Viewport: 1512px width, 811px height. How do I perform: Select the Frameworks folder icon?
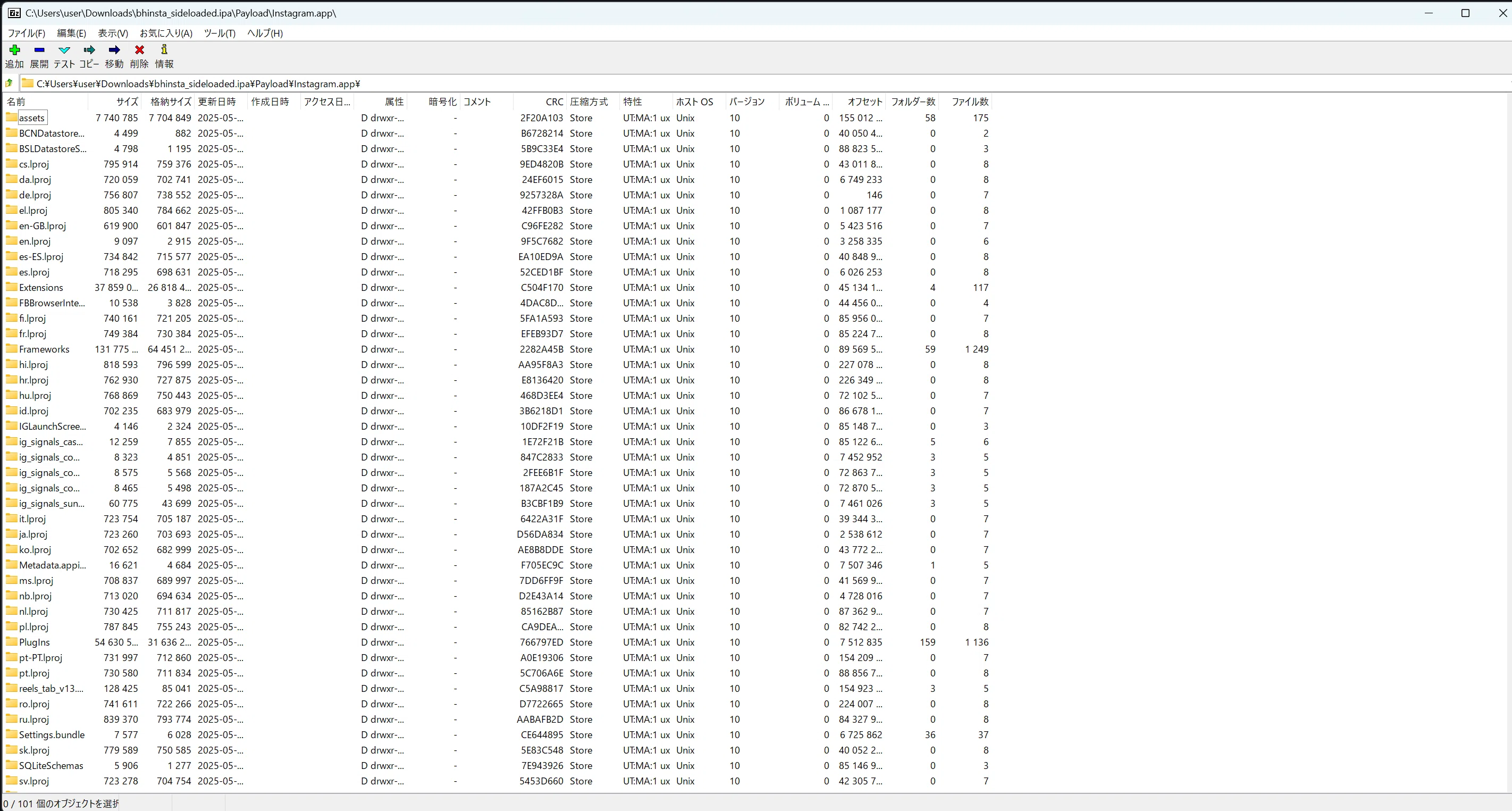12,349
